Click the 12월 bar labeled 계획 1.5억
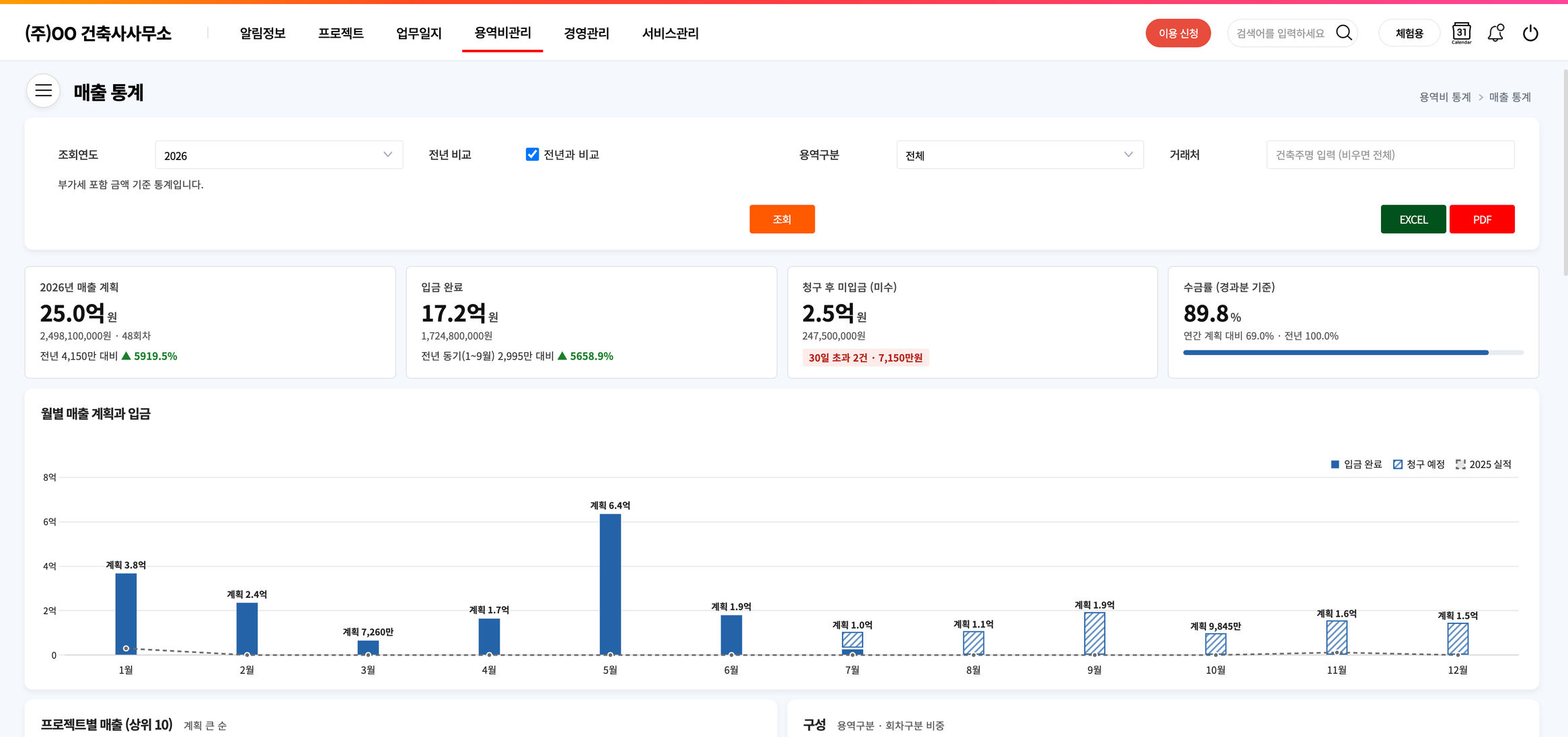 pos(1458,639)
